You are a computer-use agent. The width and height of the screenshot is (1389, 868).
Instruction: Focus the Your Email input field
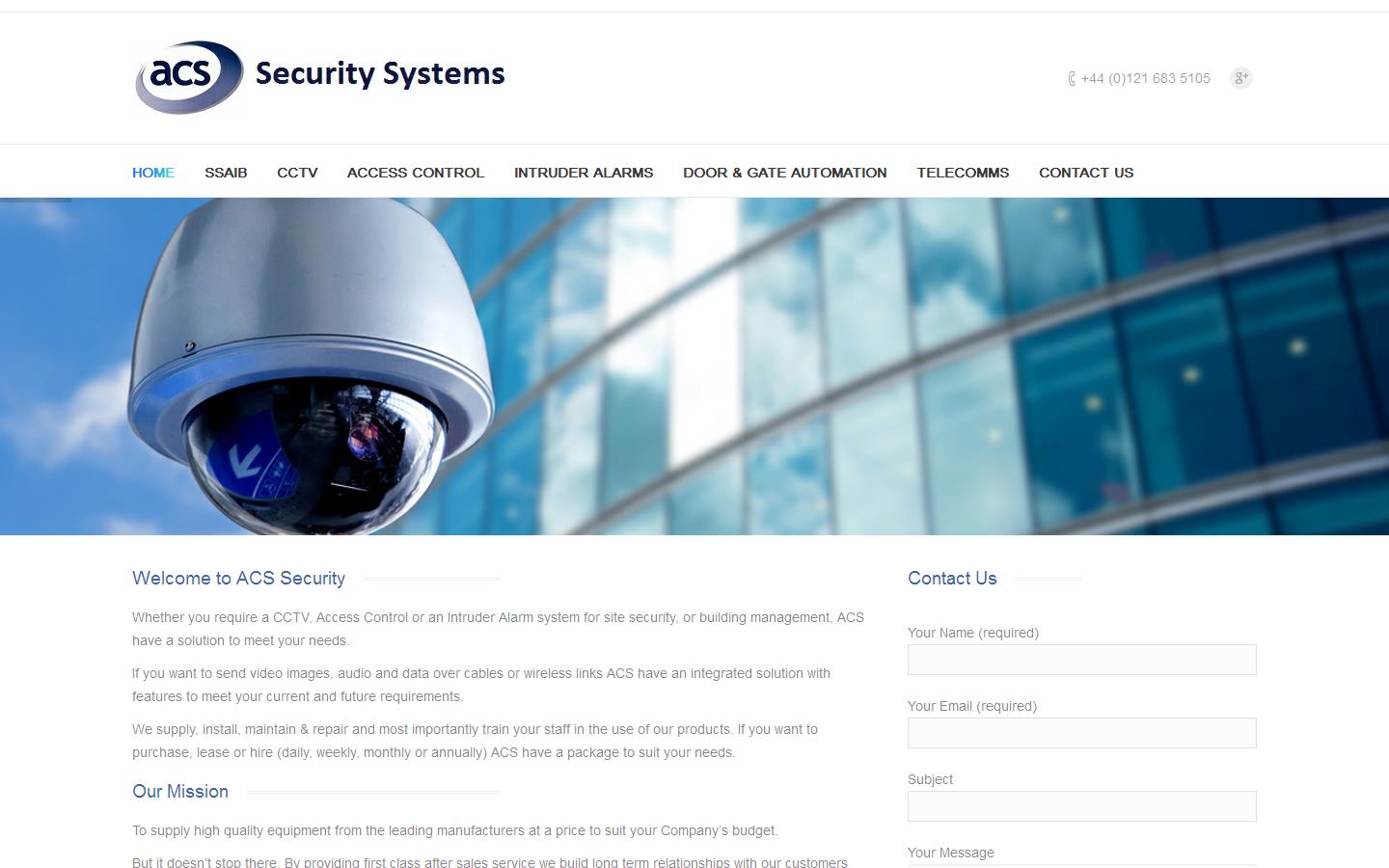[x=1082, y=733]
